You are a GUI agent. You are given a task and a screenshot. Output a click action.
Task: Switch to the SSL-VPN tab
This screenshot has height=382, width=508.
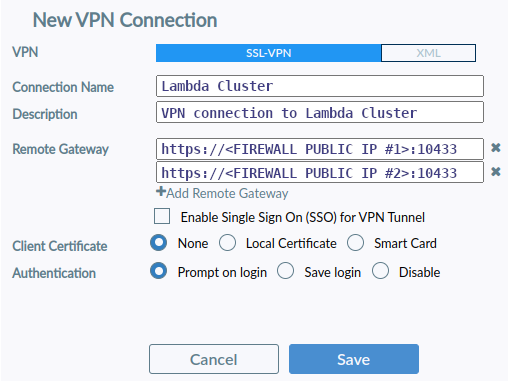pyautogui.click(x=268, y=53)
